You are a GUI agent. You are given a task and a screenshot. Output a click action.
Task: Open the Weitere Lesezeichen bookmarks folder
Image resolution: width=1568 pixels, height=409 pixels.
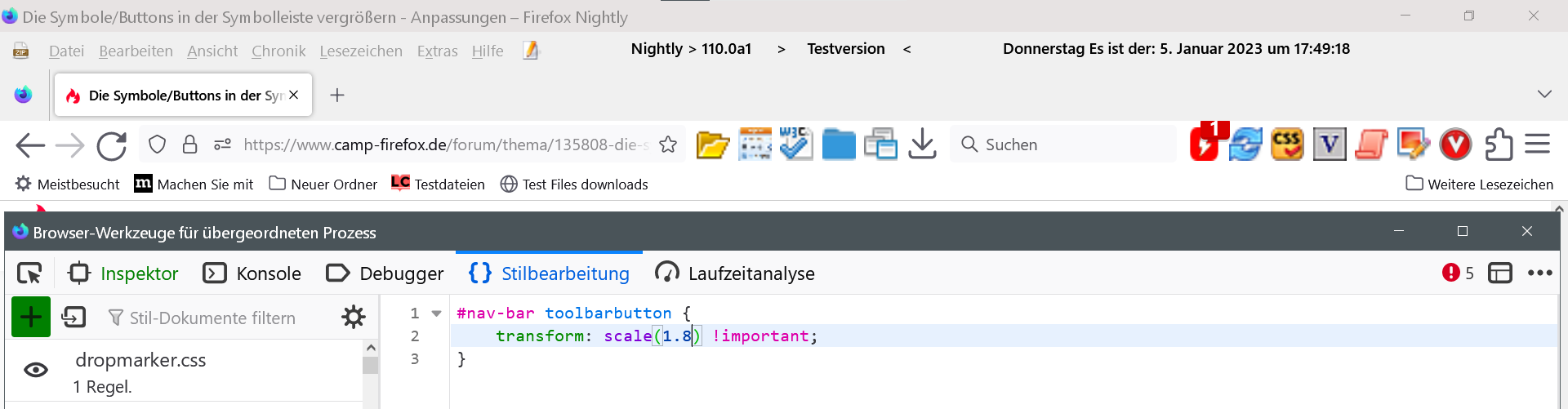coord(1479,184)
